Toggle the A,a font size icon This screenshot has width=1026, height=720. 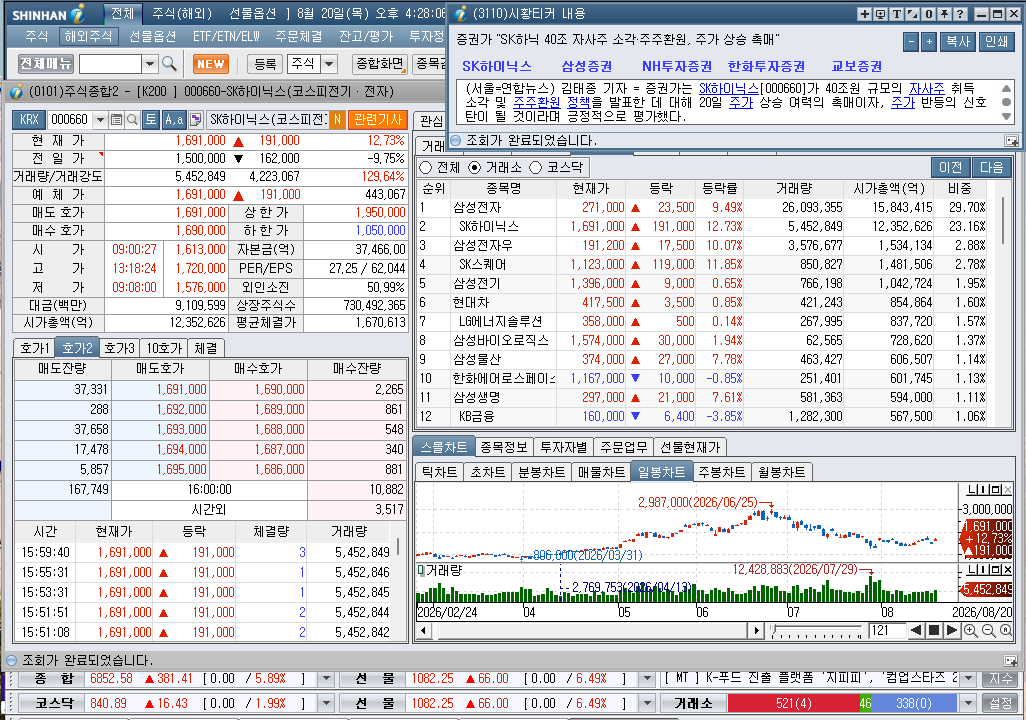coord(173,120)
